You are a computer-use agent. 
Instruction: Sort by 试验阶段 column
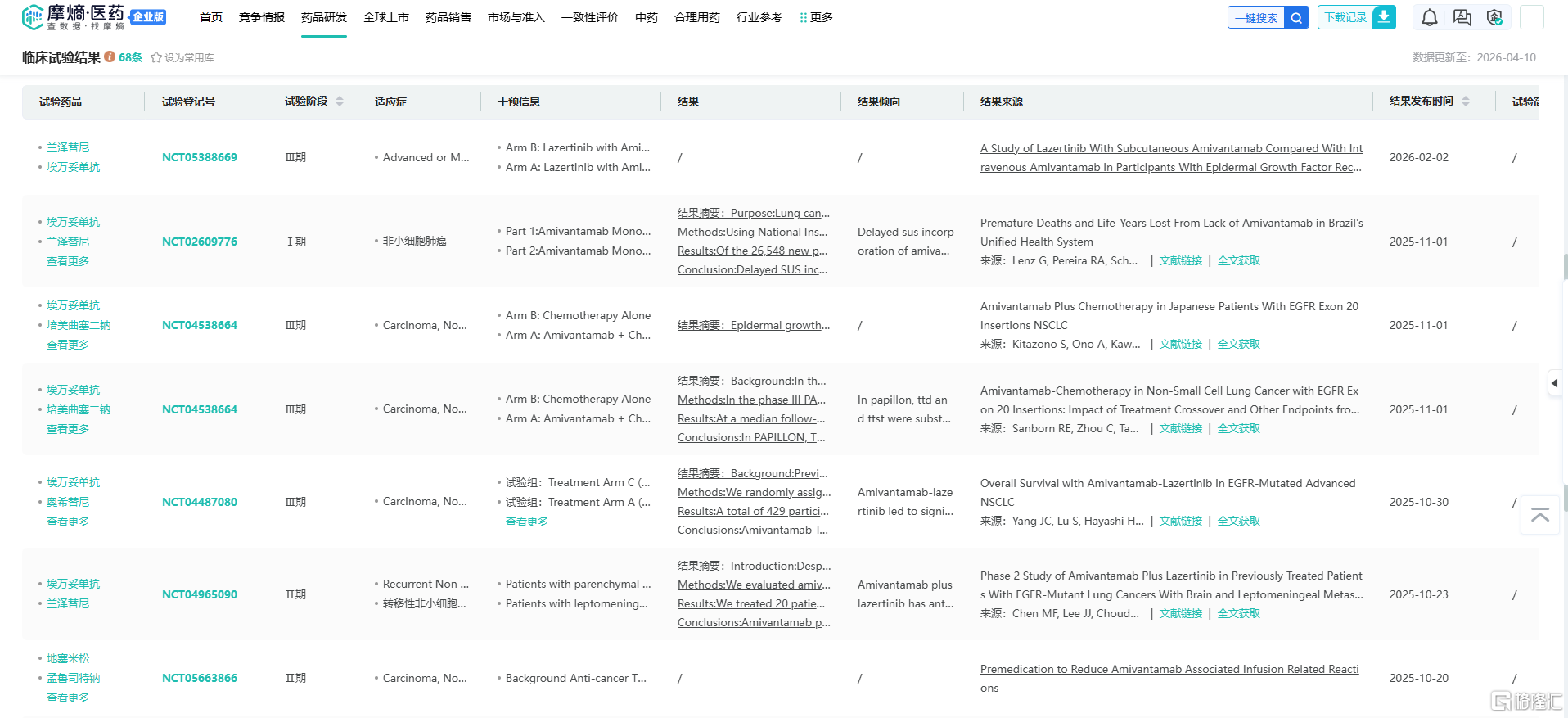click(x=340, y=102)
